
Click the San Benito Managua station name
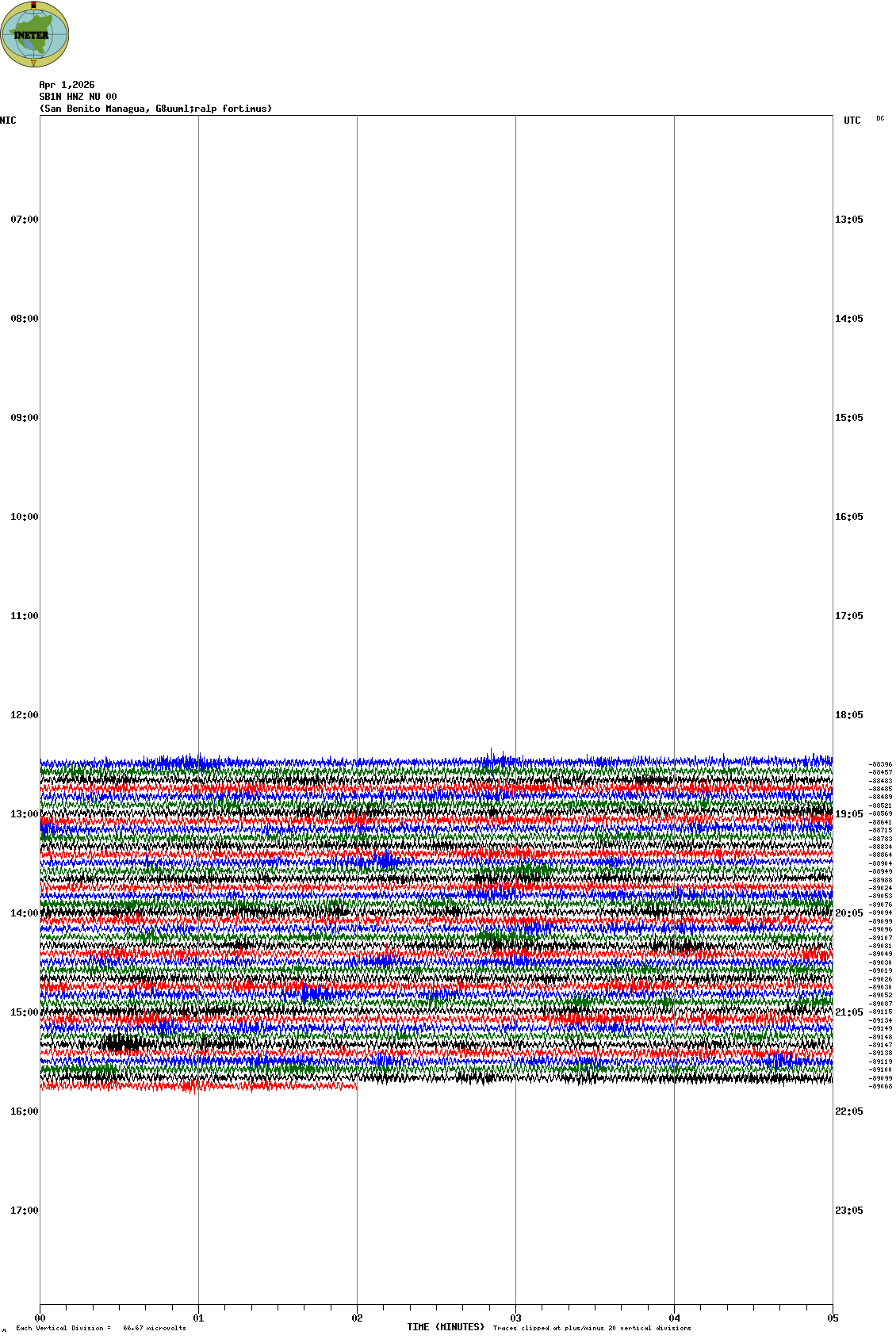[155, 109]
